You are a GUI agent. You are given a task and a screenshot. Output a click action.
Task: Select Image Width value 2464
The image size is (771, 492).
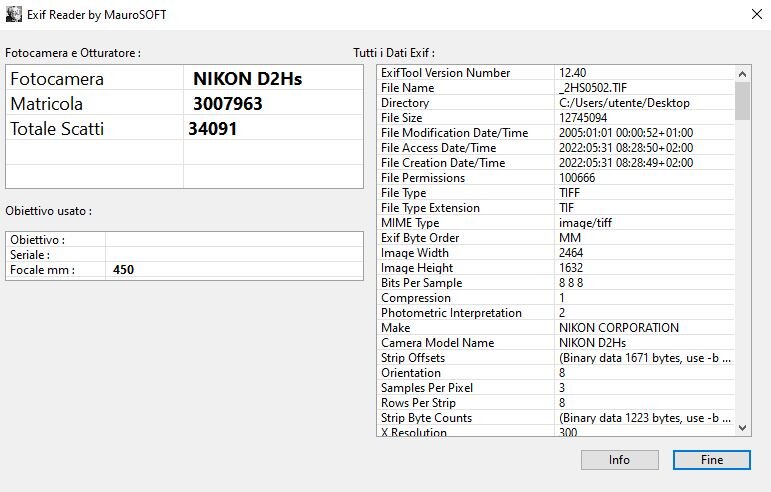click(571, 253)
